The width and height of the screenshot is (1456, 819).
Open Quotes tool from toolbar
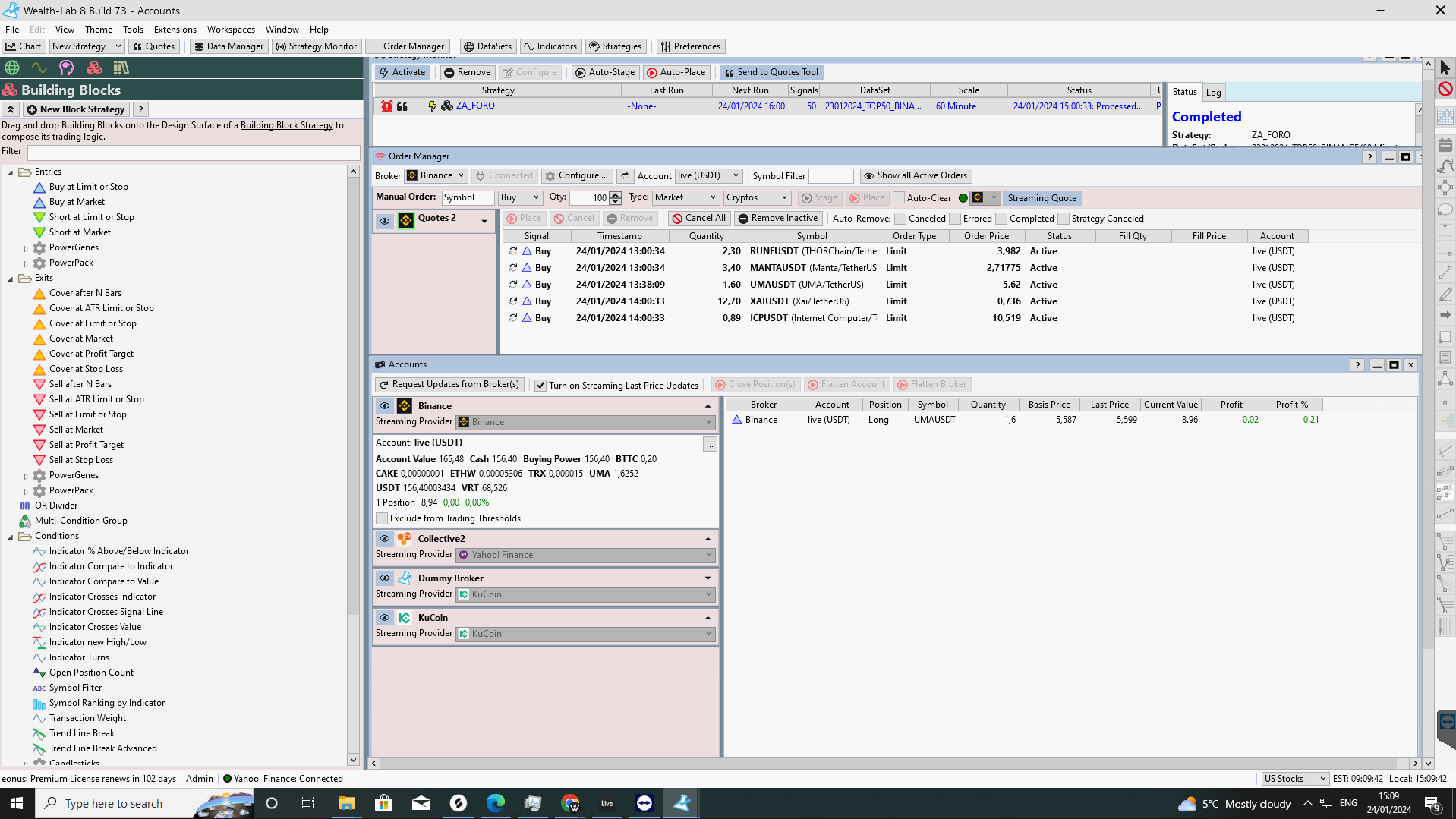(x=153, y=46)
